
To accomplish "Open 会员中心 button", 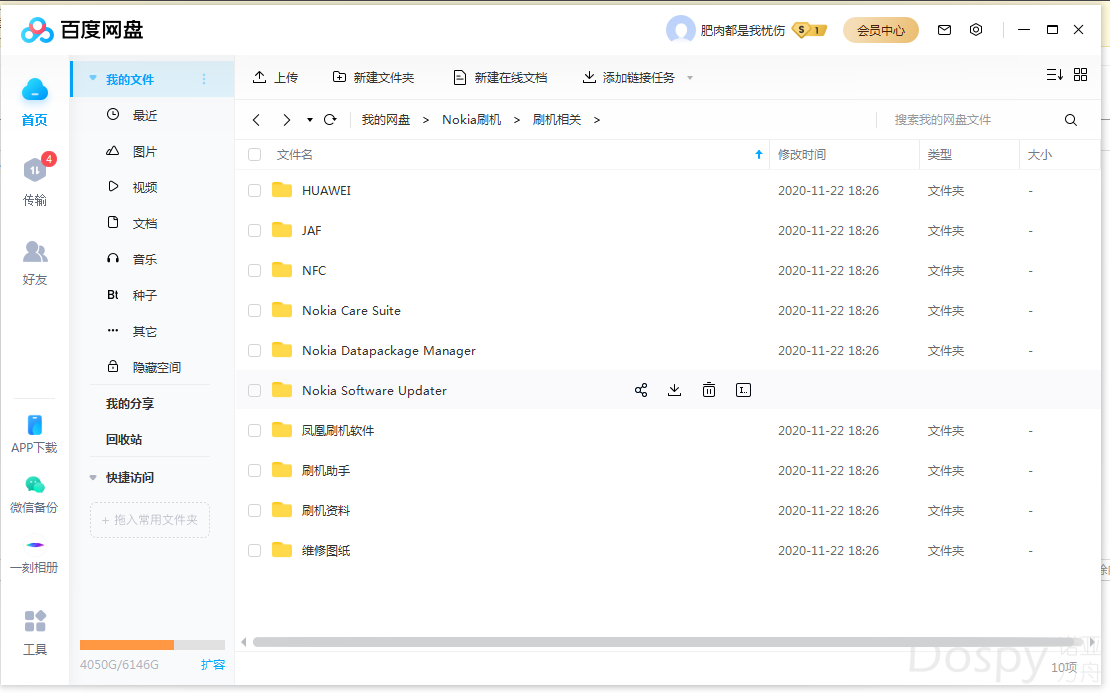I will (x=881, y=30).
